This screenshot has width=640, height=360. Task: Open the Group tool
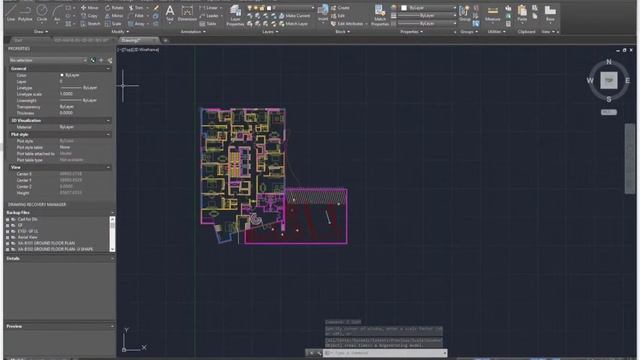[x=464, y=13]
